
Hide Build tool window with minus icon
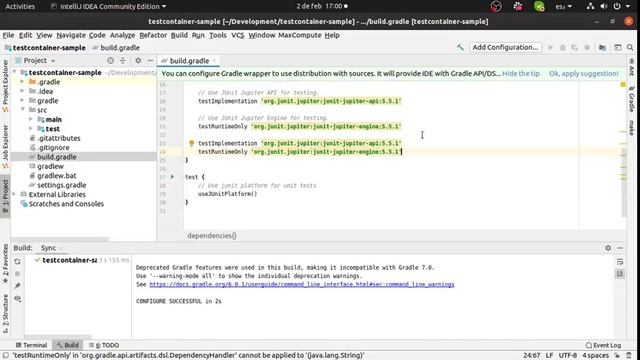coord(620,248)
